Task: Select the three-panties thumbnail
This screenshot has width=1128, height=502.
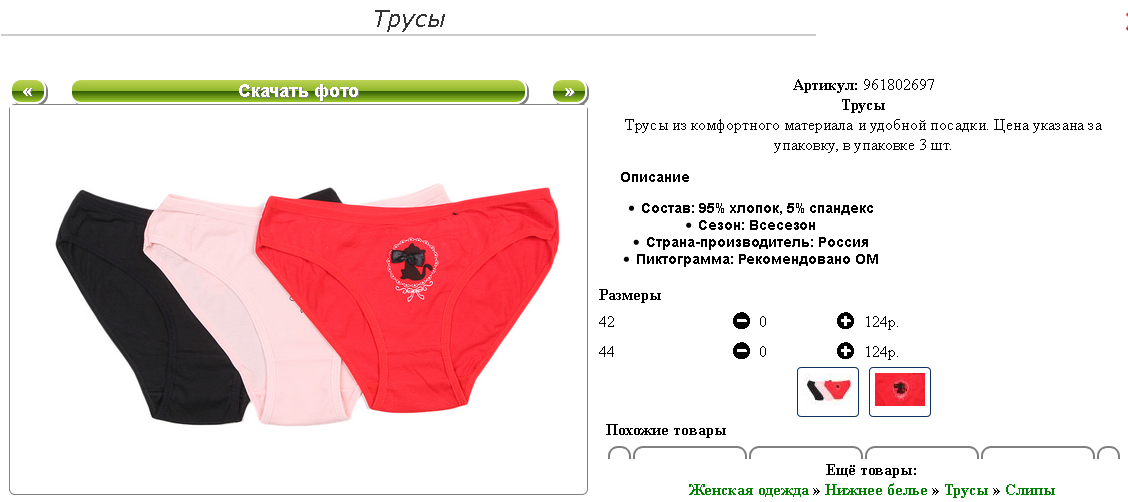Action: click(828, 392)
